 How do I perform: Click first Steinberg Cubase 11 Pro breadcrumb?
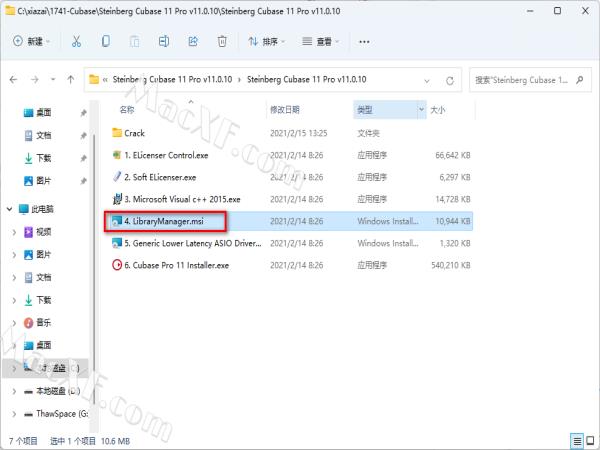(x=172, y=80)
